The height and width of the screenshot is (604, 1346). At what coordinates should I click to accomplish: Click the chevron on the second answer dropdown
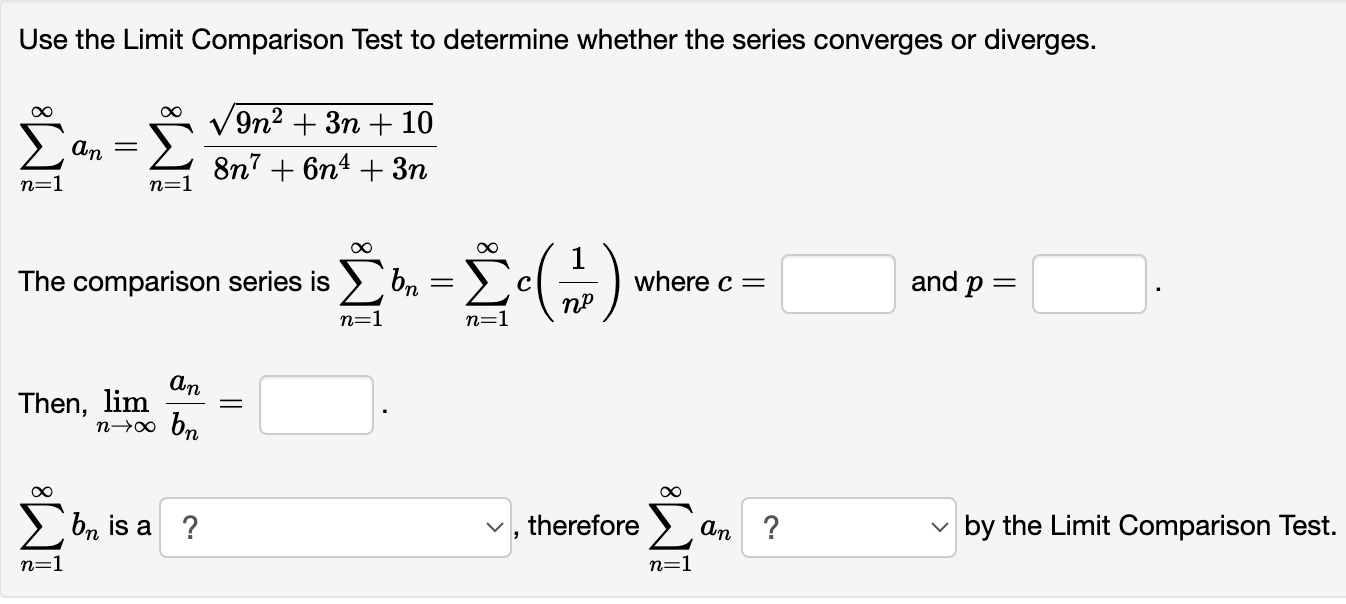(938, 525)
